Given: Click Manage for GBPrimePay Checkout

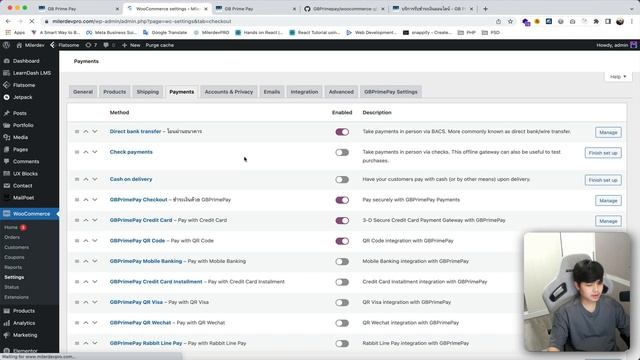Looking at the screenshot, I should coord(608,200).
